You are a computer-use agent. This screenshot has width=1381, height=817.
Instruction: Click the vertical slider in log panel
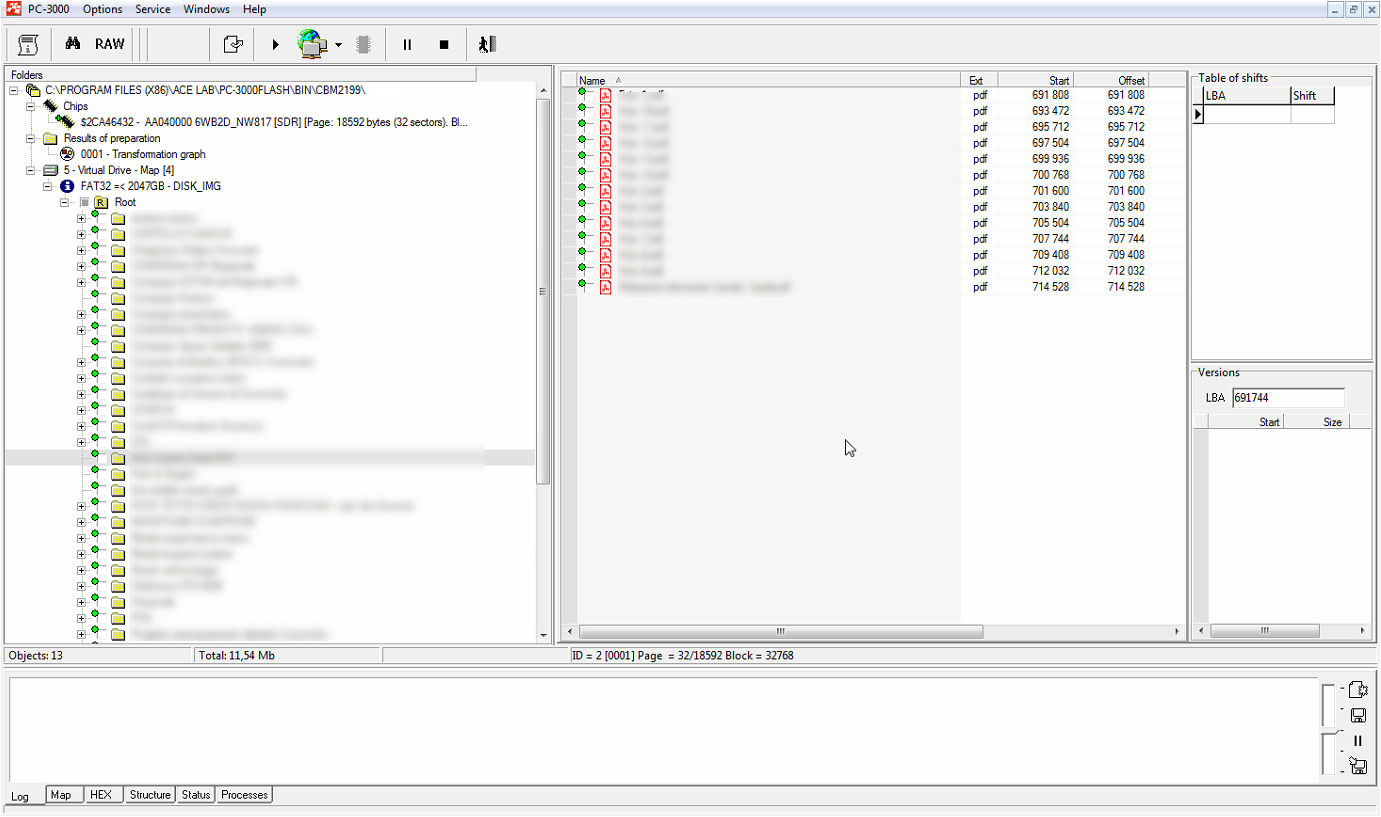coord(1328,730)
